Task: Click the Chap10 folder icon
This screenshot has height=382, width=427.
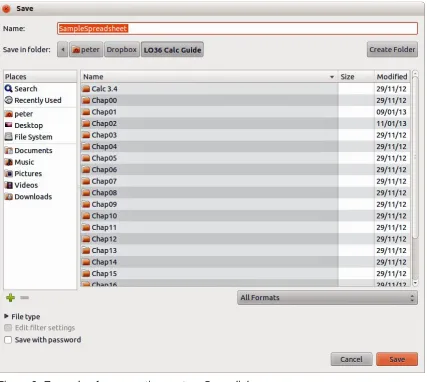Action: click(86, 216)
